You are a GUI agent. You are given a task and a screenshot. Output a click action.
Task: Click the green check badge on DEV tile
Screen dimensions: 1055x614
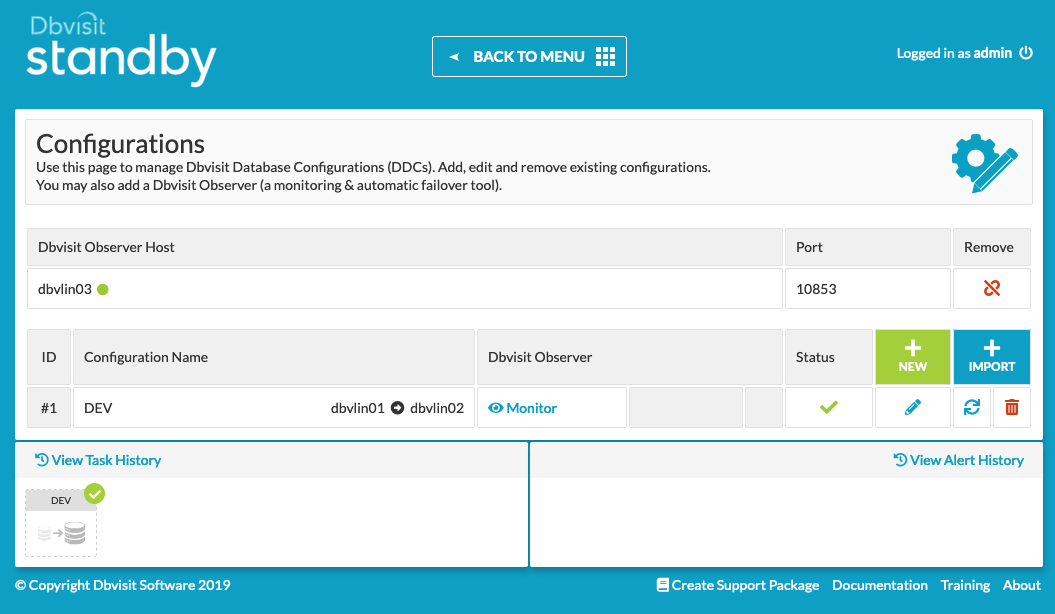click(95, 494)
